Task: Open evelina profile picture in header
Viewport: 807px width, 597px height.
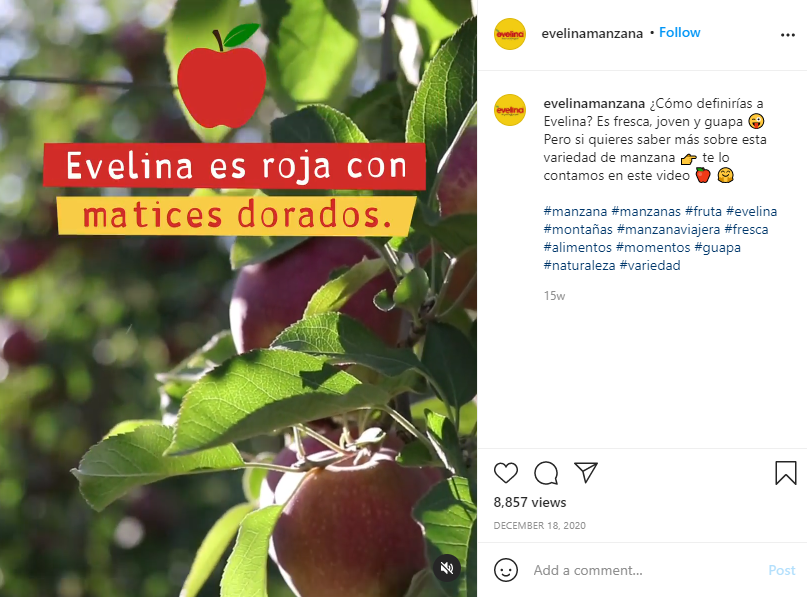Action: [510, 34]
